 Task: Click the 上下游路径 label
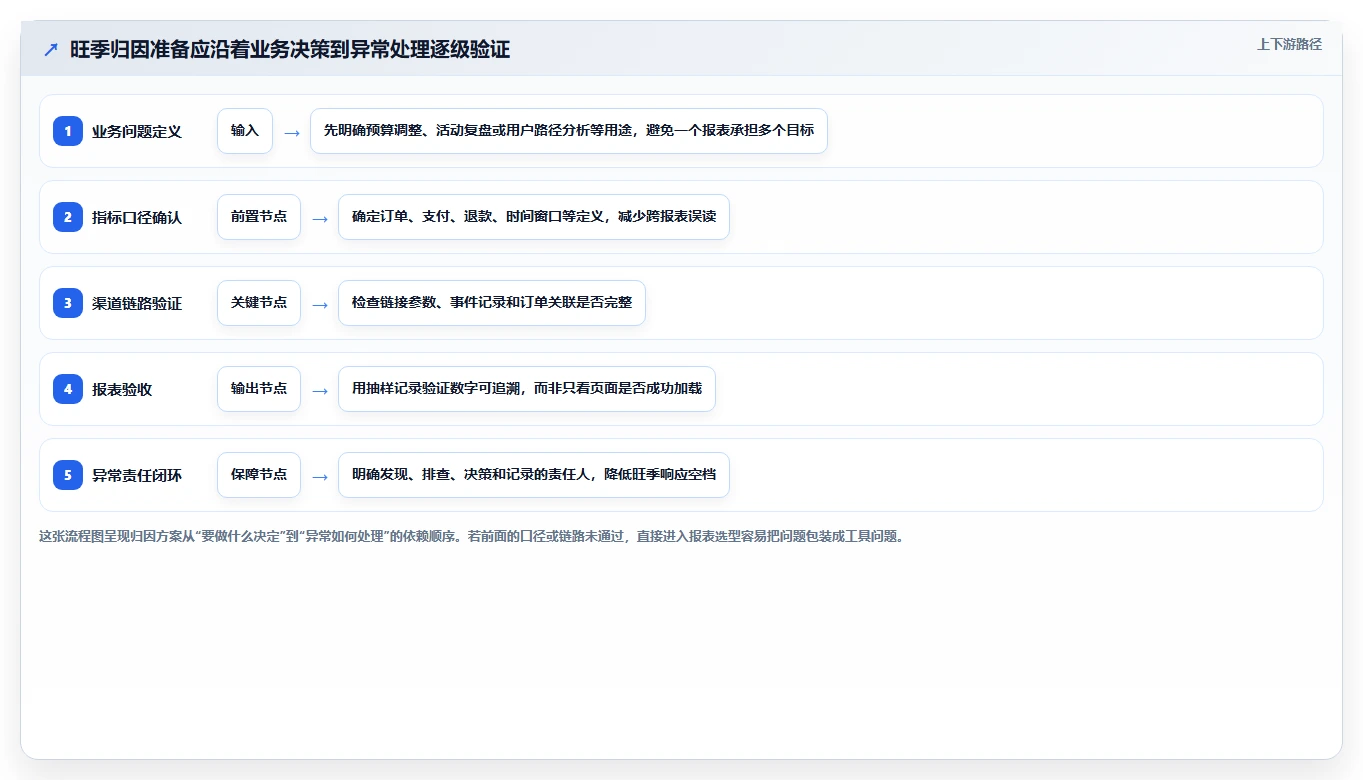point(1289,44)
